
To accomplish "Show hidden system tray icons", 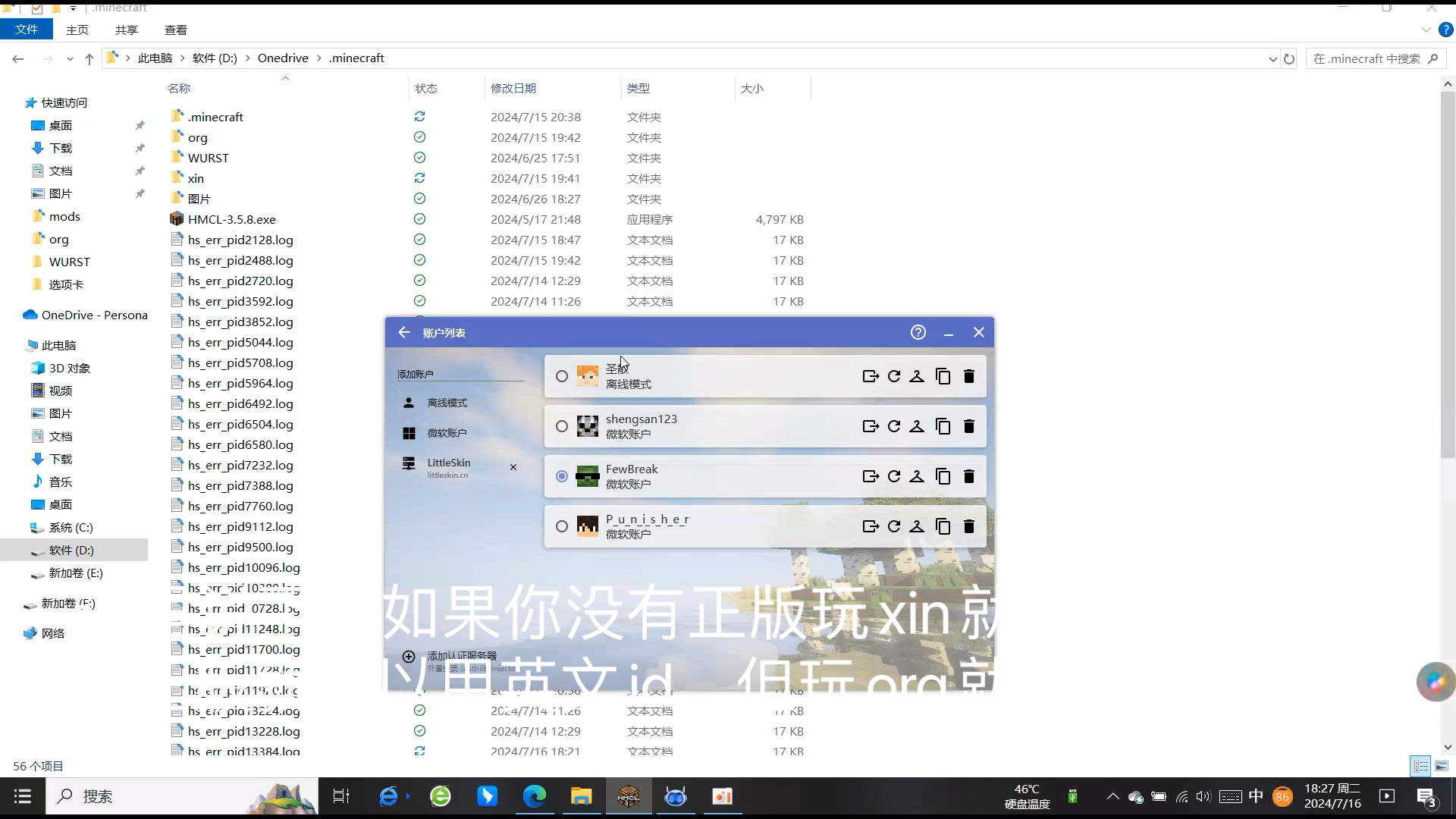I will [x=1112, y=796].
